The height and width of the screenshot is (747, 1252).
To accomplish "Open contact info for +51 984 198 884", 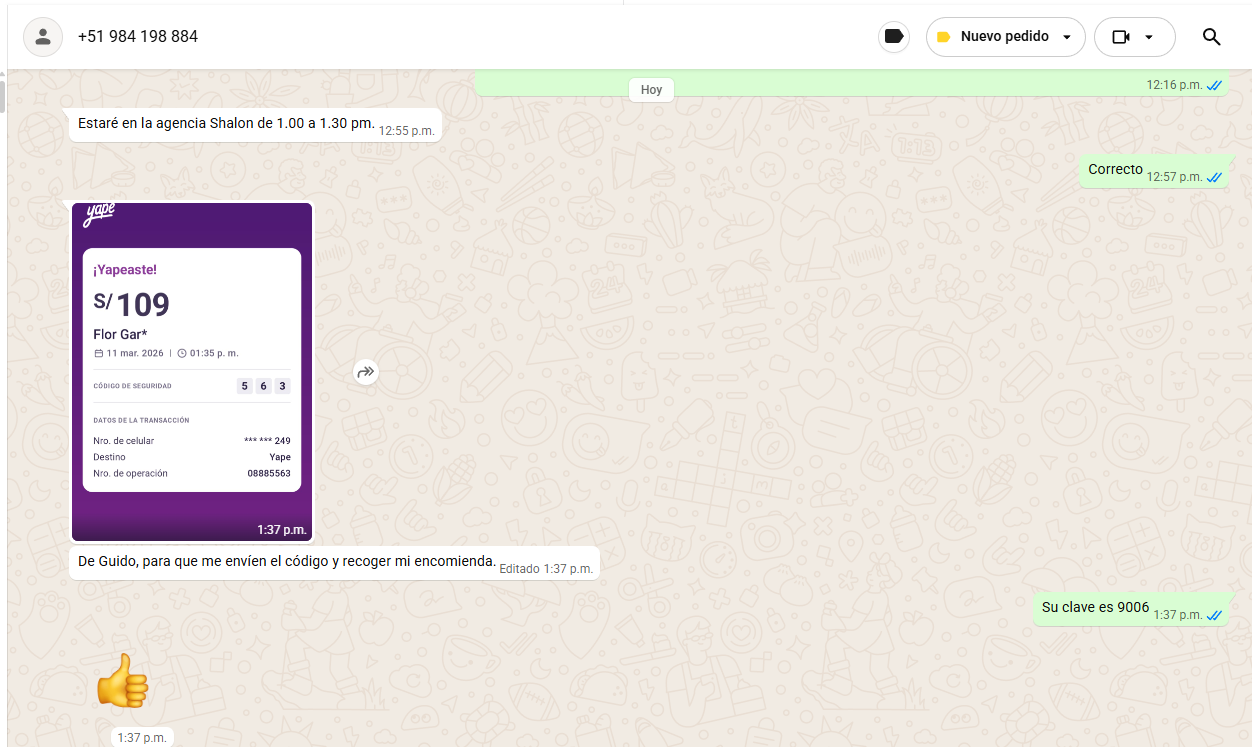I will point(138,37).
